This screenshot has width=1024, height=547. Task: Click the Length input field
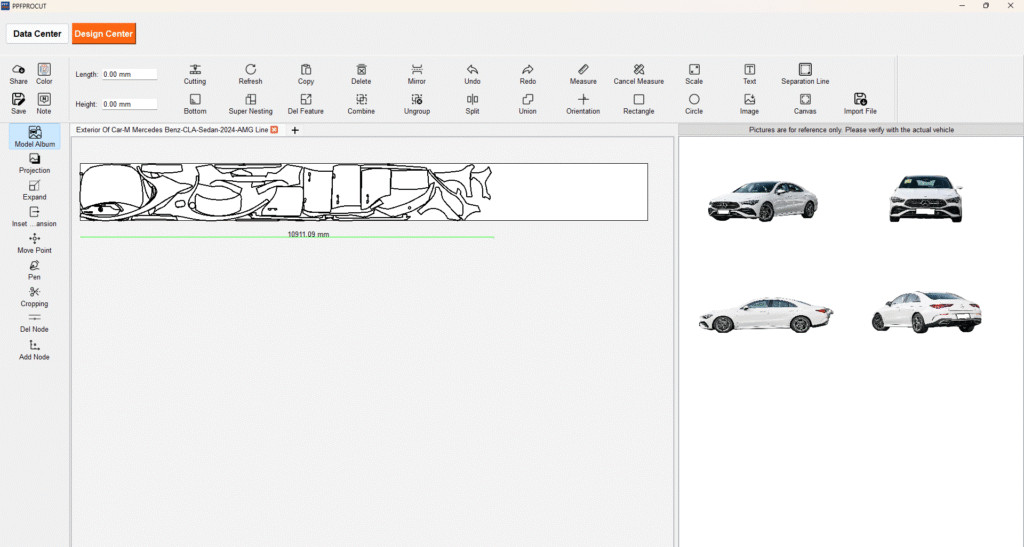[130, 74]
